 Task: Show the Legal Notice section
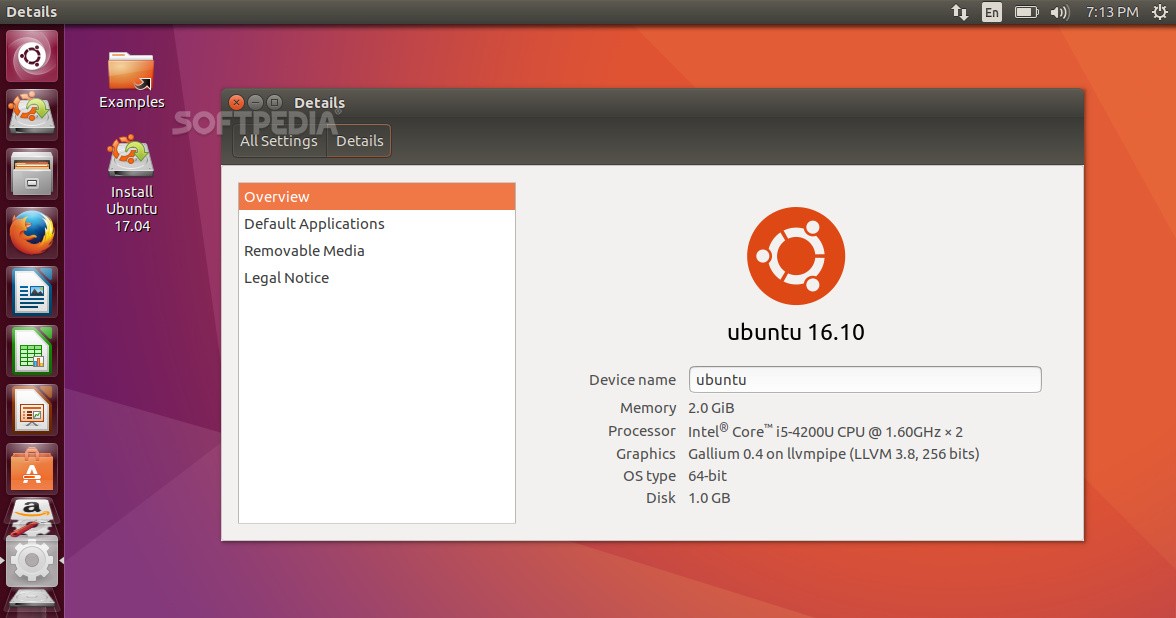point(376,278)
